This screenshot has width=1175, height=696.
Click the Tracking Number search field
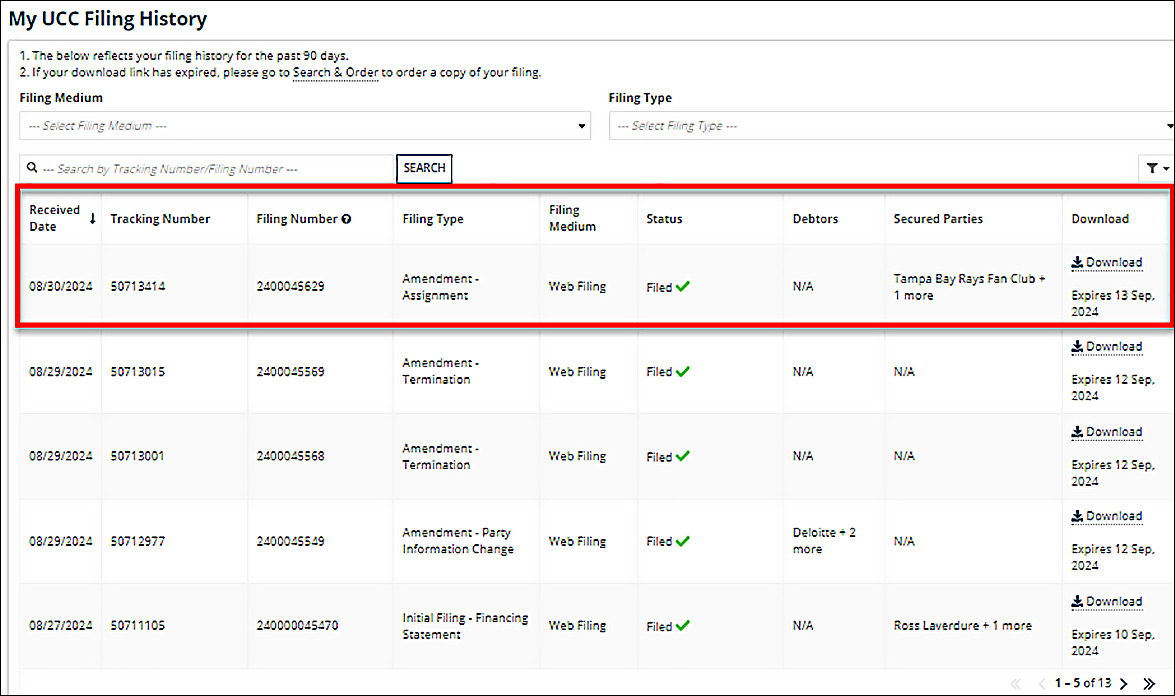[x=215, y=169]
